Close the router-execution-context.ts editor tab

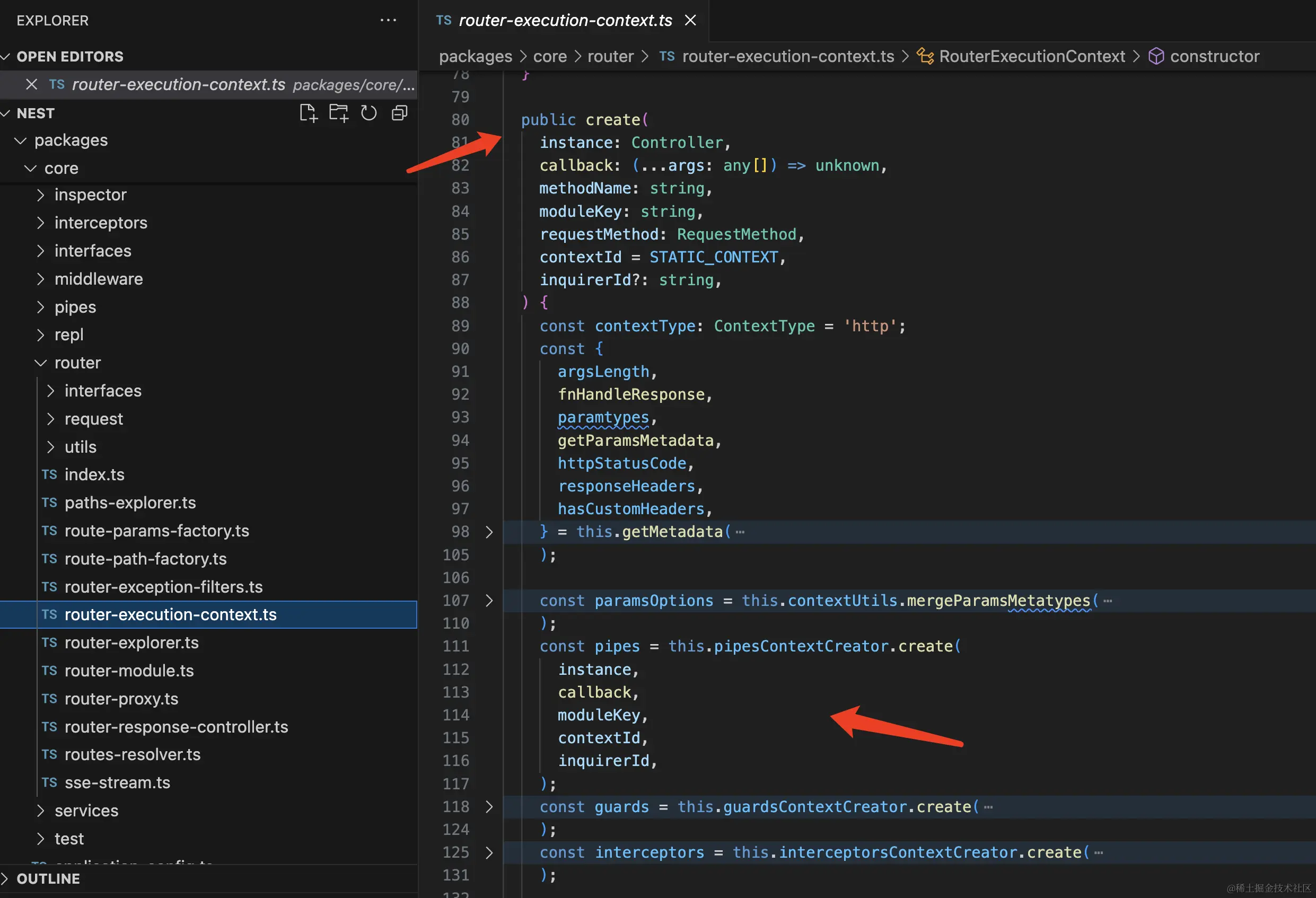690,20
